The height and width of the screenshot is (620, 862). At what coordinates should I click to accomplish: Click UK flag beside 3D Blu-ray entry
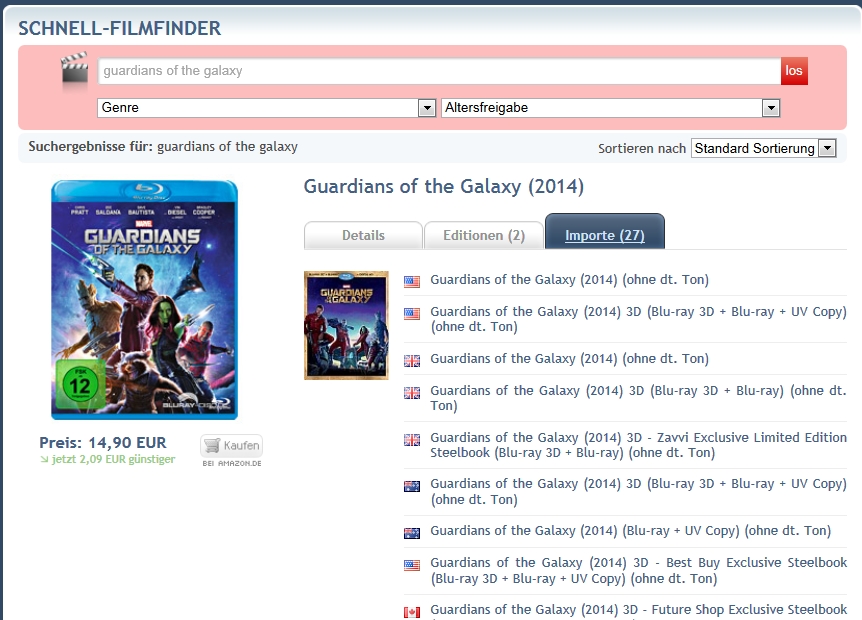coord(412,392)
